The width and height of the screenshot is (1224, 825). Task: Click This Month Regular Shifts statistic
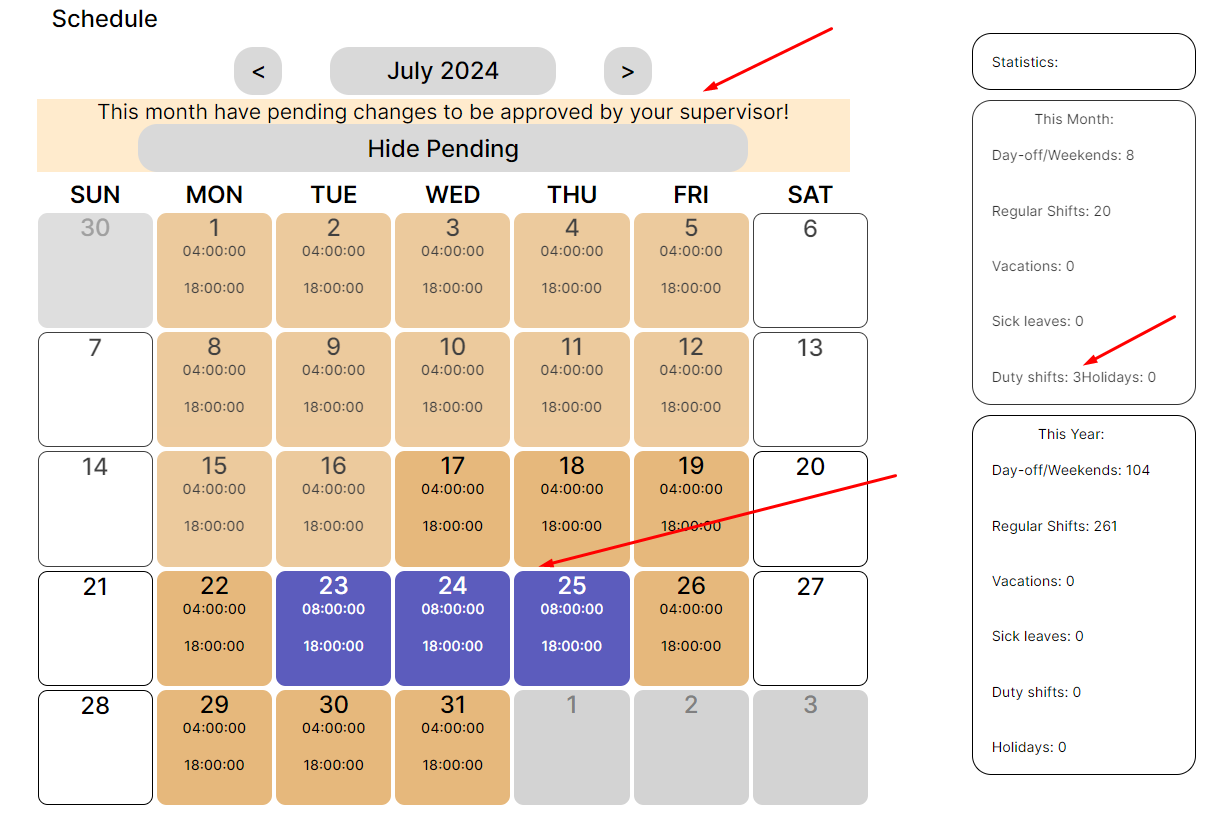tap(1051, 211)
